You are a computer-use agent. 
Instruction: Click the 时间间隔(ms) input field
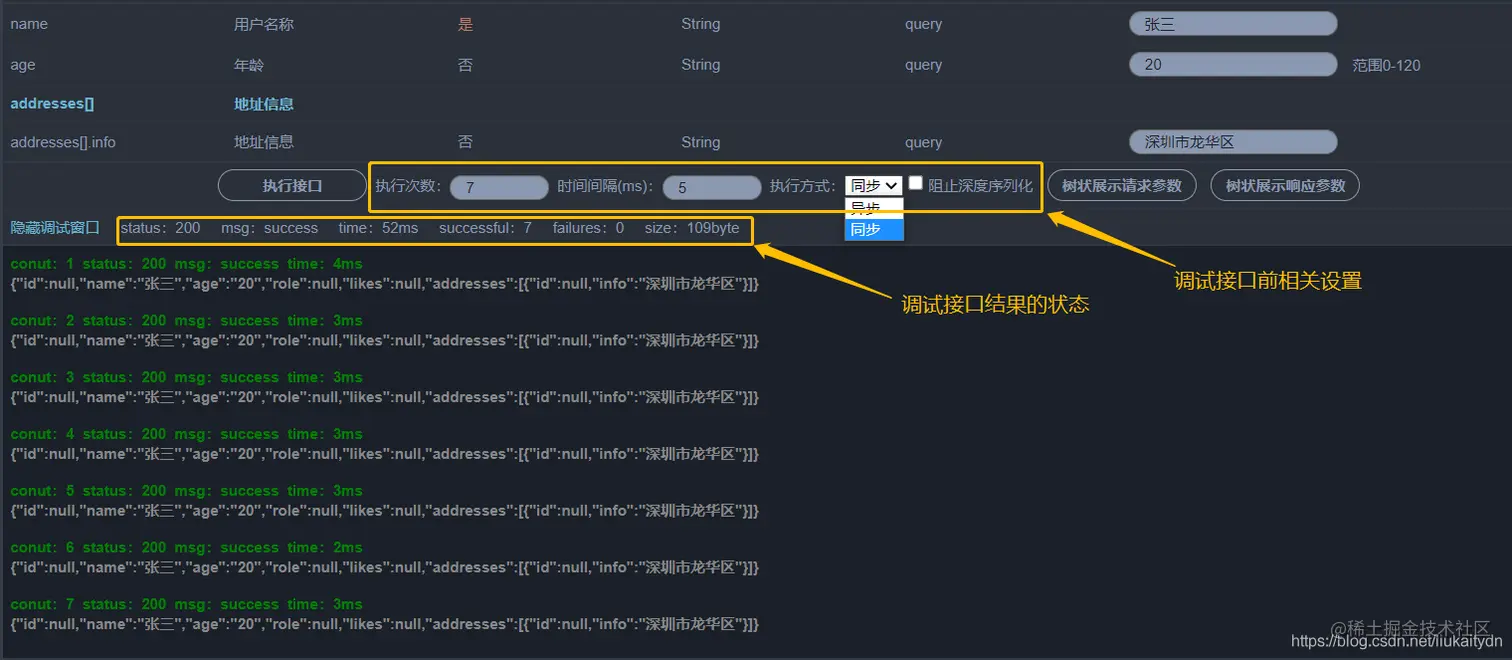click(x=712, y=187)
